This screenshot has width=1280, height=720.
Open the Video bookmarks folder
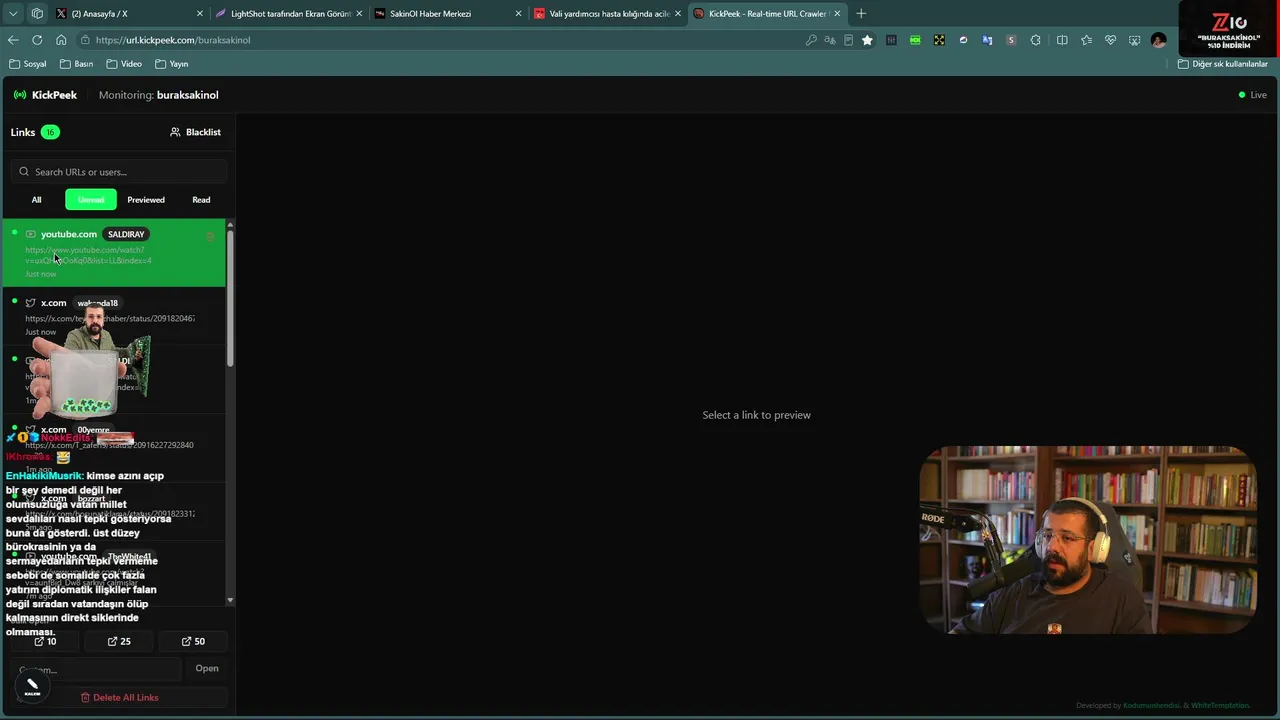[124, 64]
